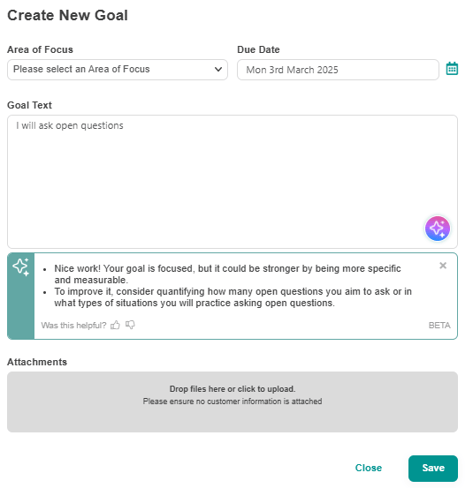
Task: Give thumbs down to the AI feedback
Action: point(130,325)
